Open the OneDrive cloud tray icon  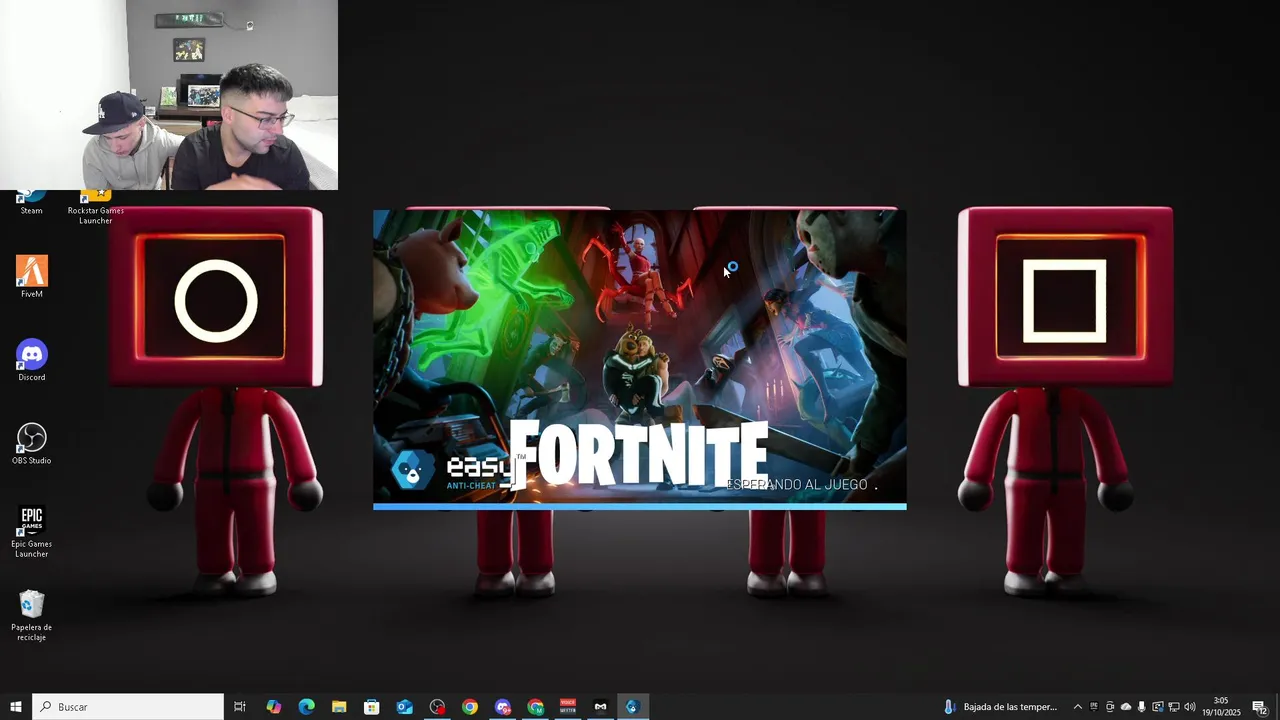point(1126,707)
